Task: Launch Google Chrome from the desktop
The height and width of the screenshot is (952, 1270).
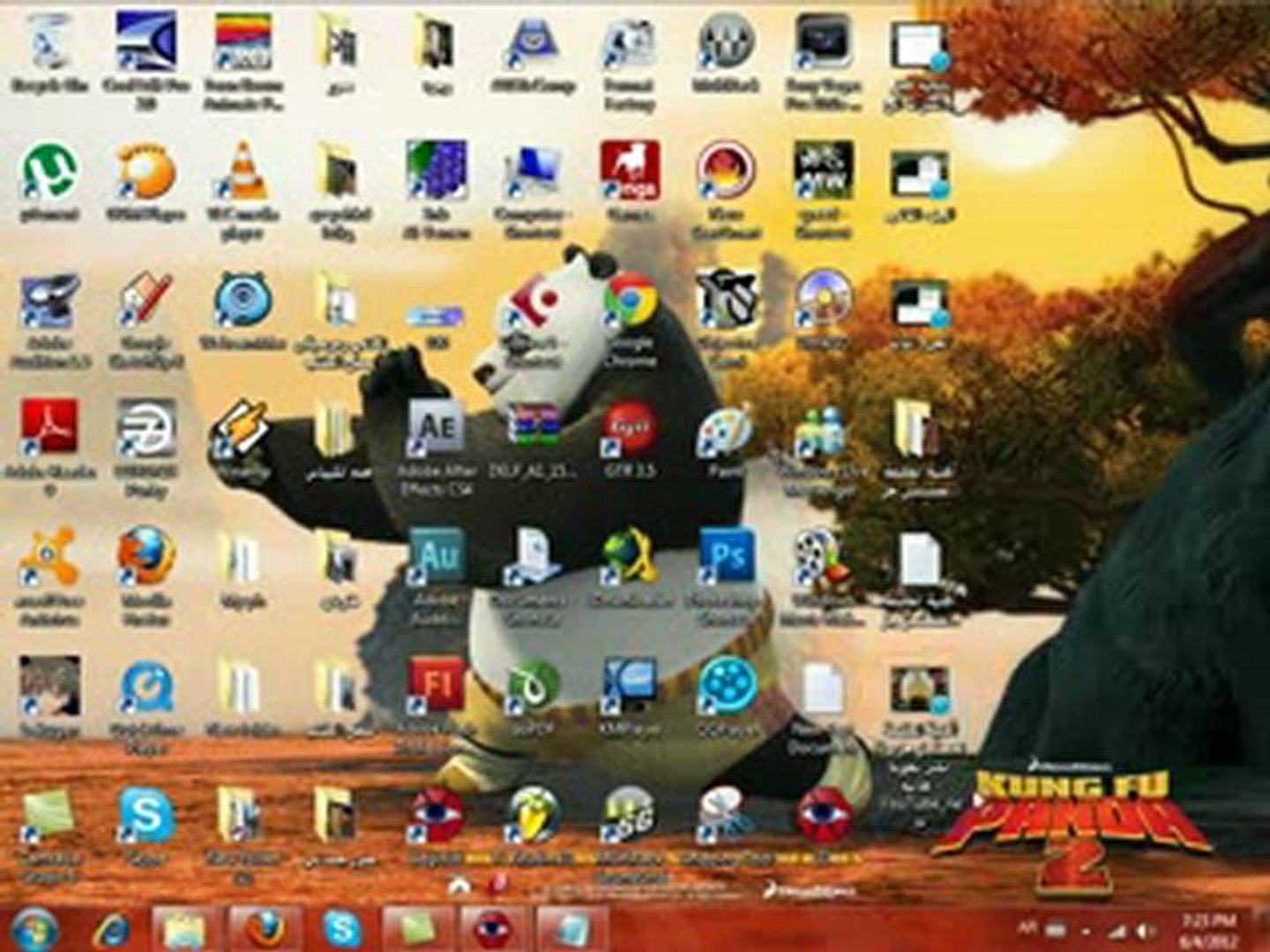Action: (x=630, y=317)
